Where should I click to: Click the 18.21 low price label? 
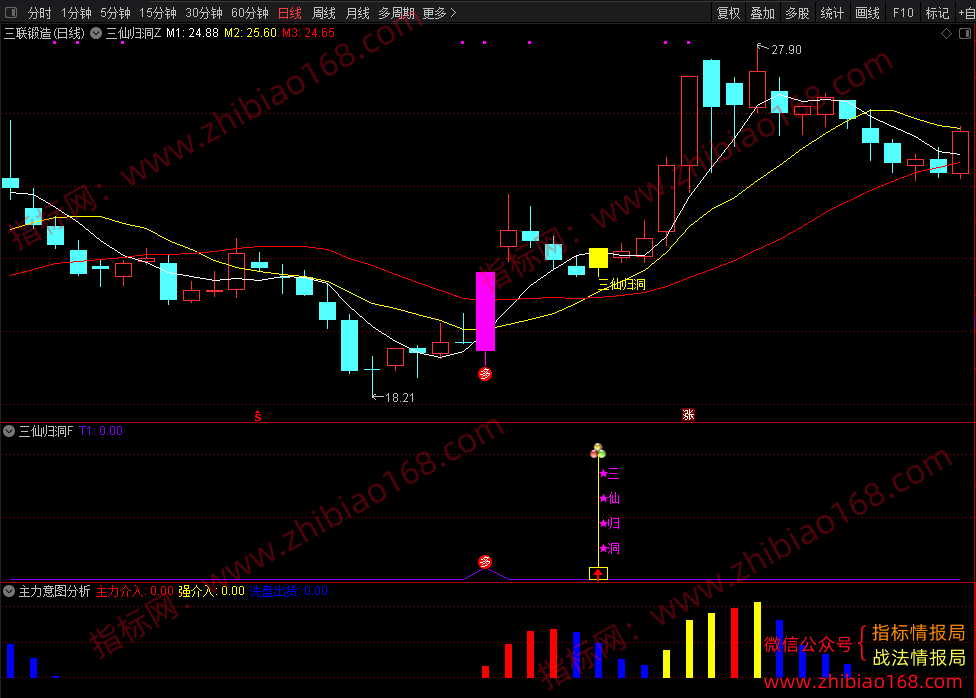pyautogui.click(x=400, y=397)
